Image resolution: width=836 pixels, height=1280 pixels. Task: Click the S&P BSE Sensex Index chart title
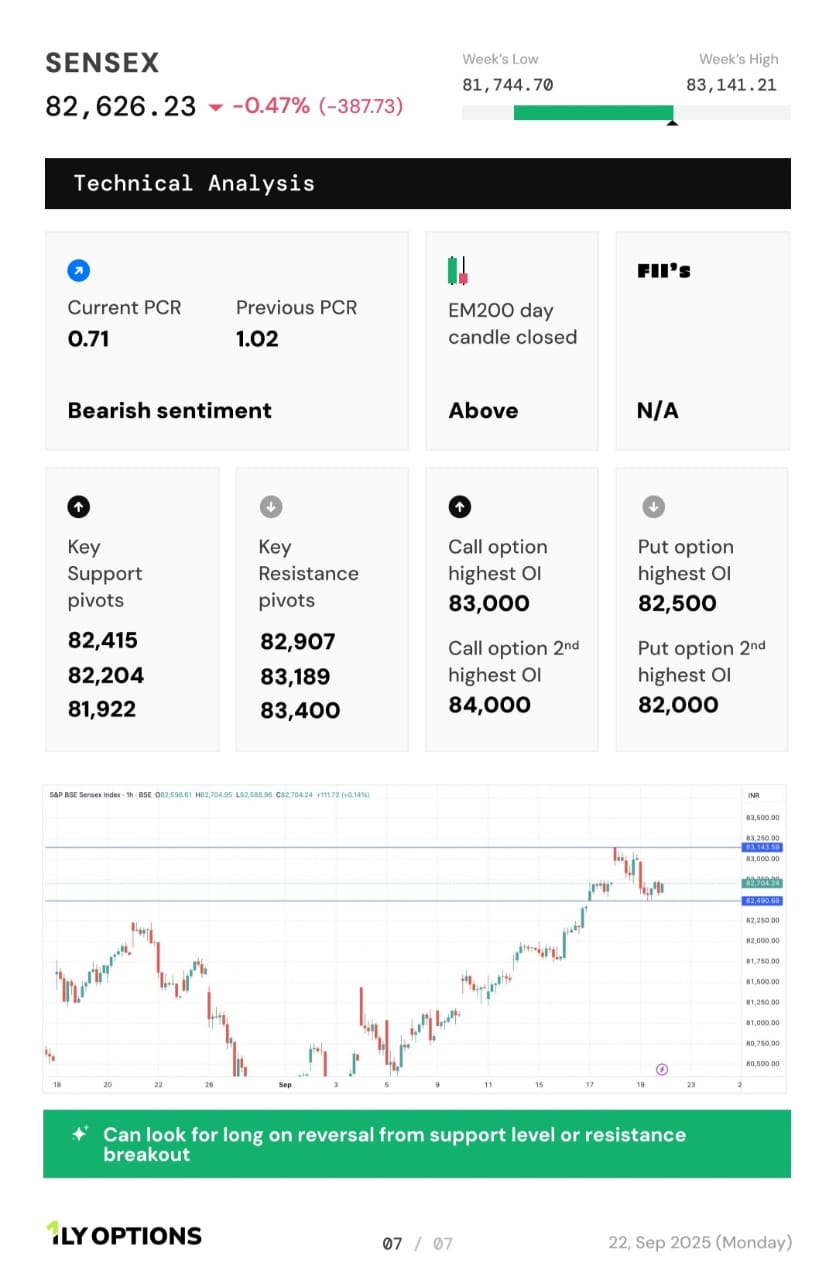pos(100,795)
